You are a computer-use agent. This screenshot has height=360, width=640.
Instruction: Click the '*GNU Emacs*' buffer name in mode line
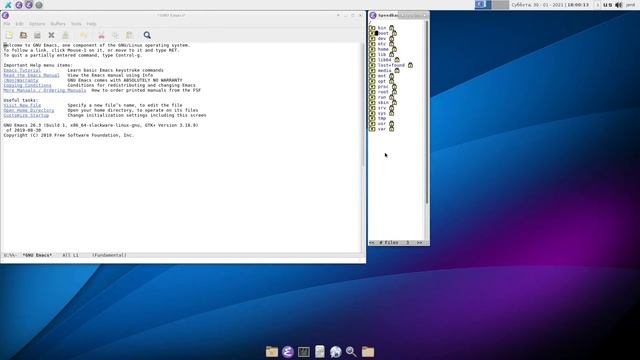point(37,255)
